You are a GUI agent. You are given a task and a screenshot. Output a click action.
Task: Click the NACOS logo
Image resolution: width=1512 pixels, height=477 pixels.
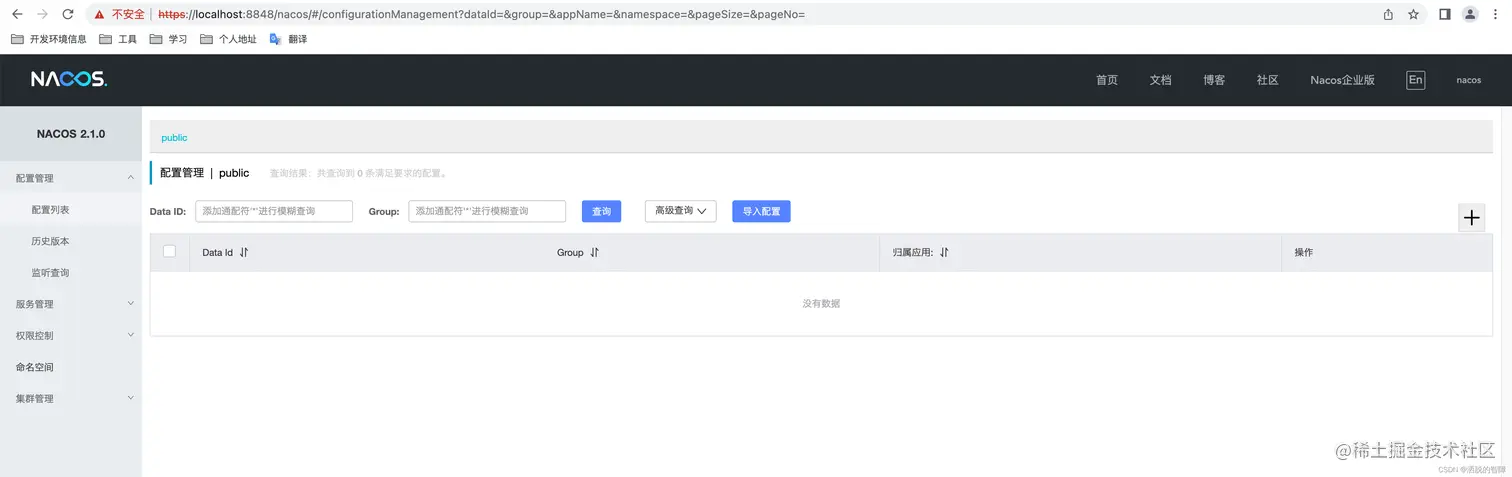click(x=68, y=79)
